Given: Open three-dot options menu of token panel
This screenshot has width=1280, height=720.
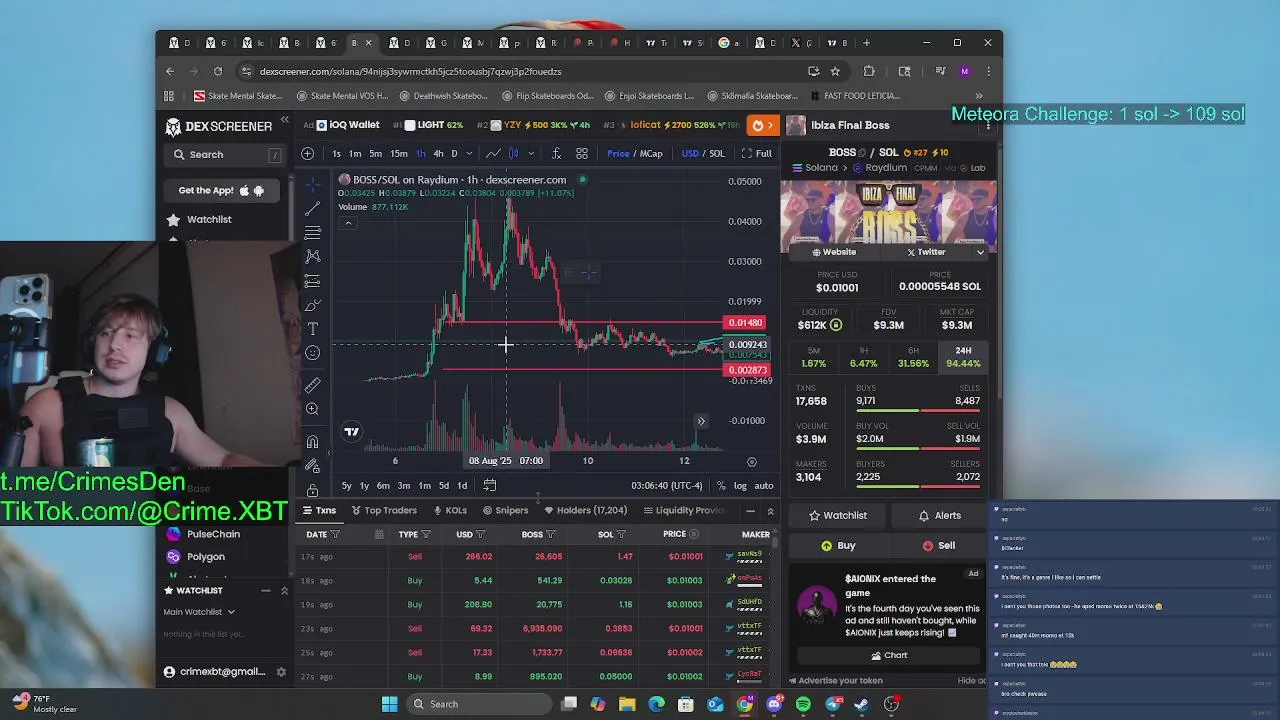Looking at the screenshot, I should click(988, 125).
